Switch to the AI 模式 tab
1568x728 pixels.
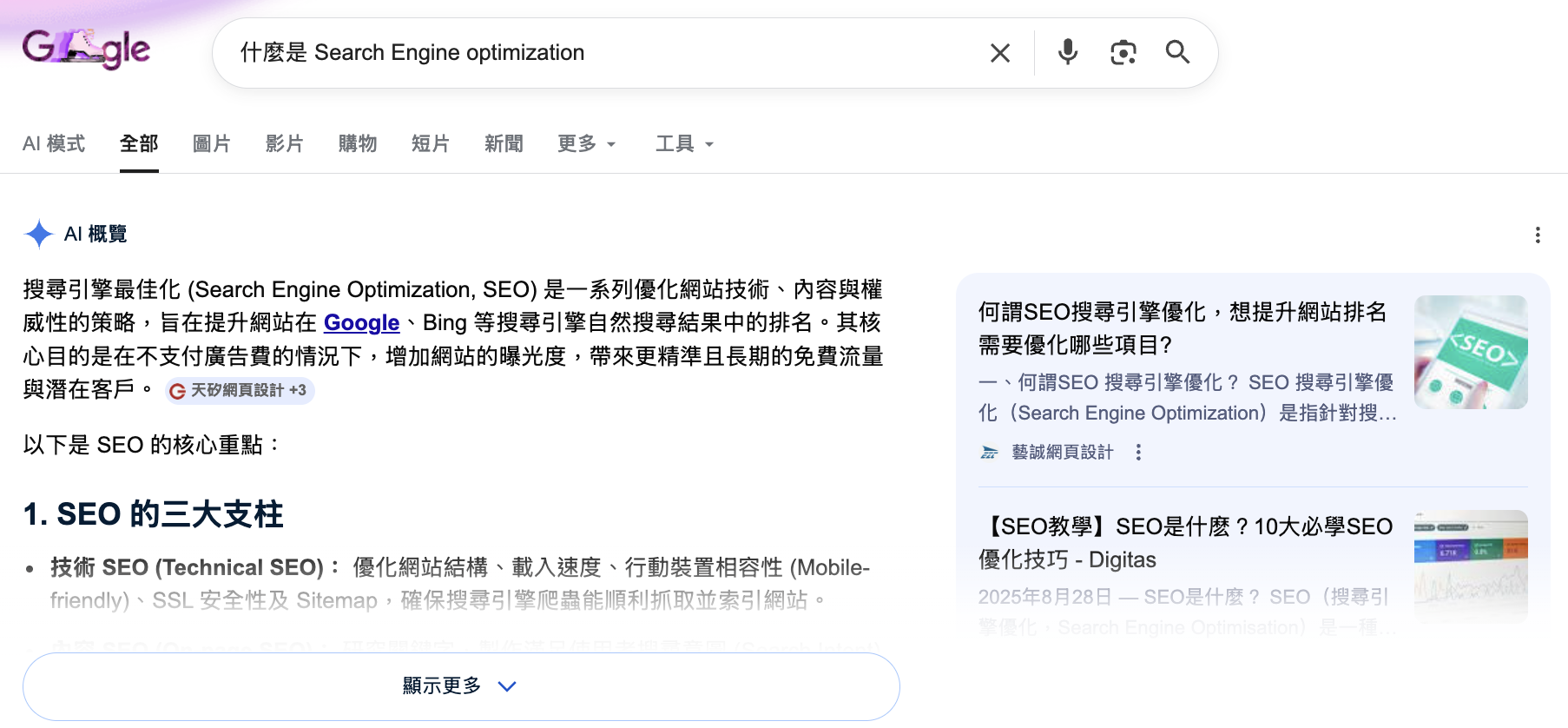[x=54, y=143]
